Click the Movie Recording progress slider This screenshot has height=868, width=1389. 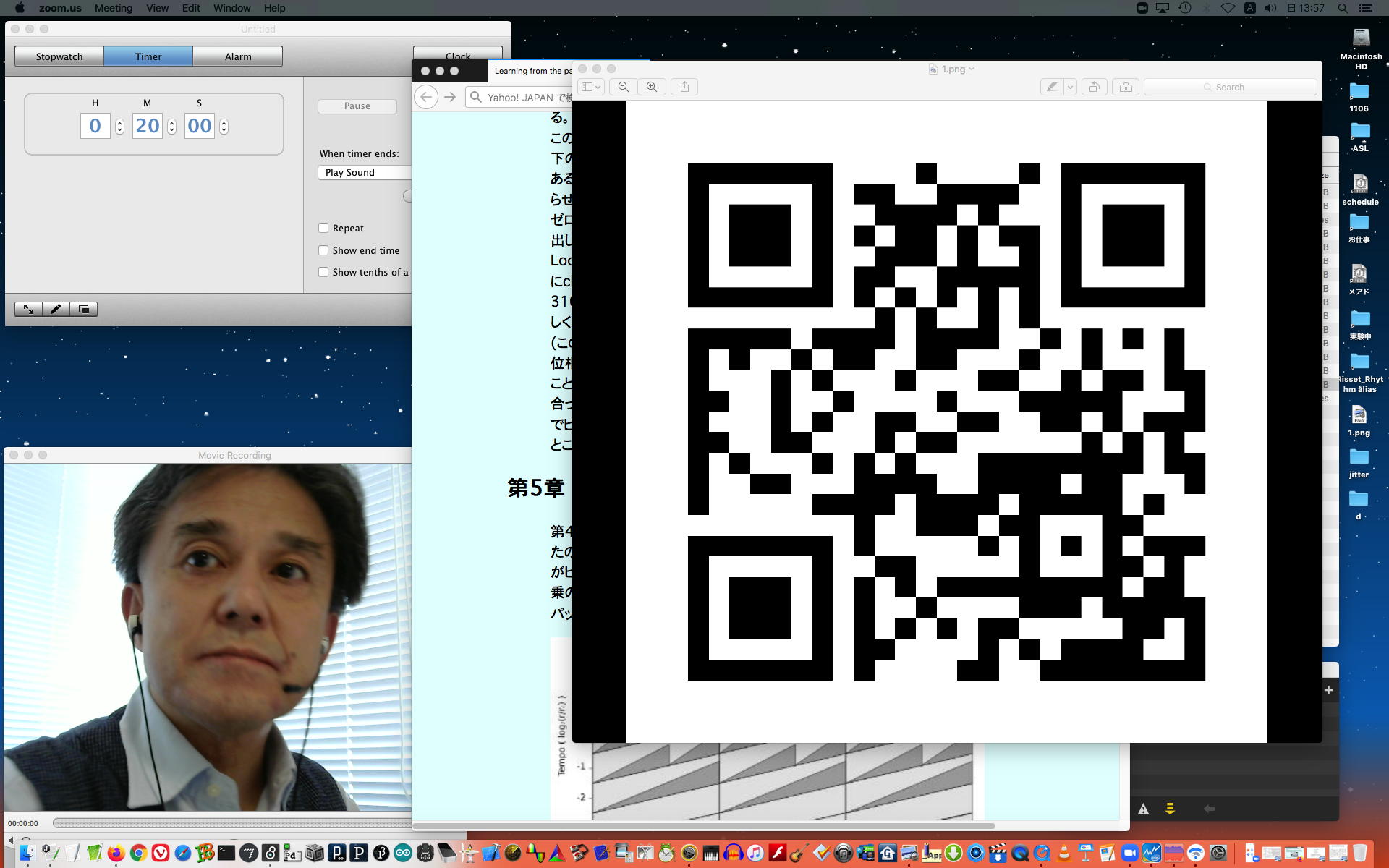tap(231, 823)
